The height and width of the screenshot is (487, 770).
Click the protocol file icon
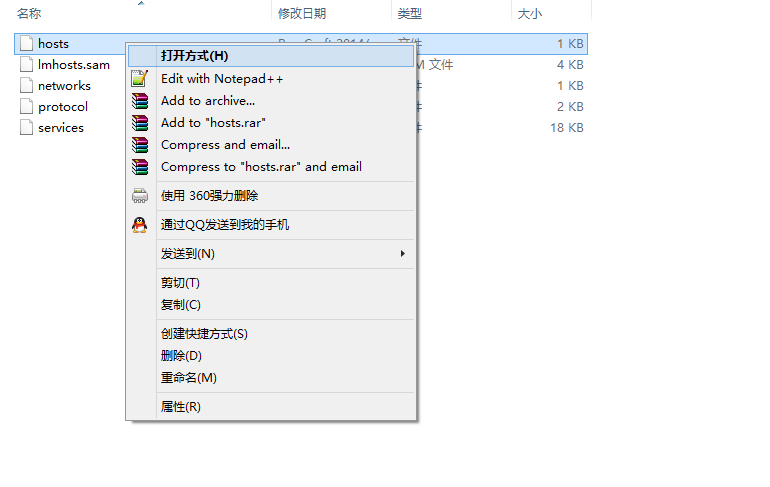[27, 107]
